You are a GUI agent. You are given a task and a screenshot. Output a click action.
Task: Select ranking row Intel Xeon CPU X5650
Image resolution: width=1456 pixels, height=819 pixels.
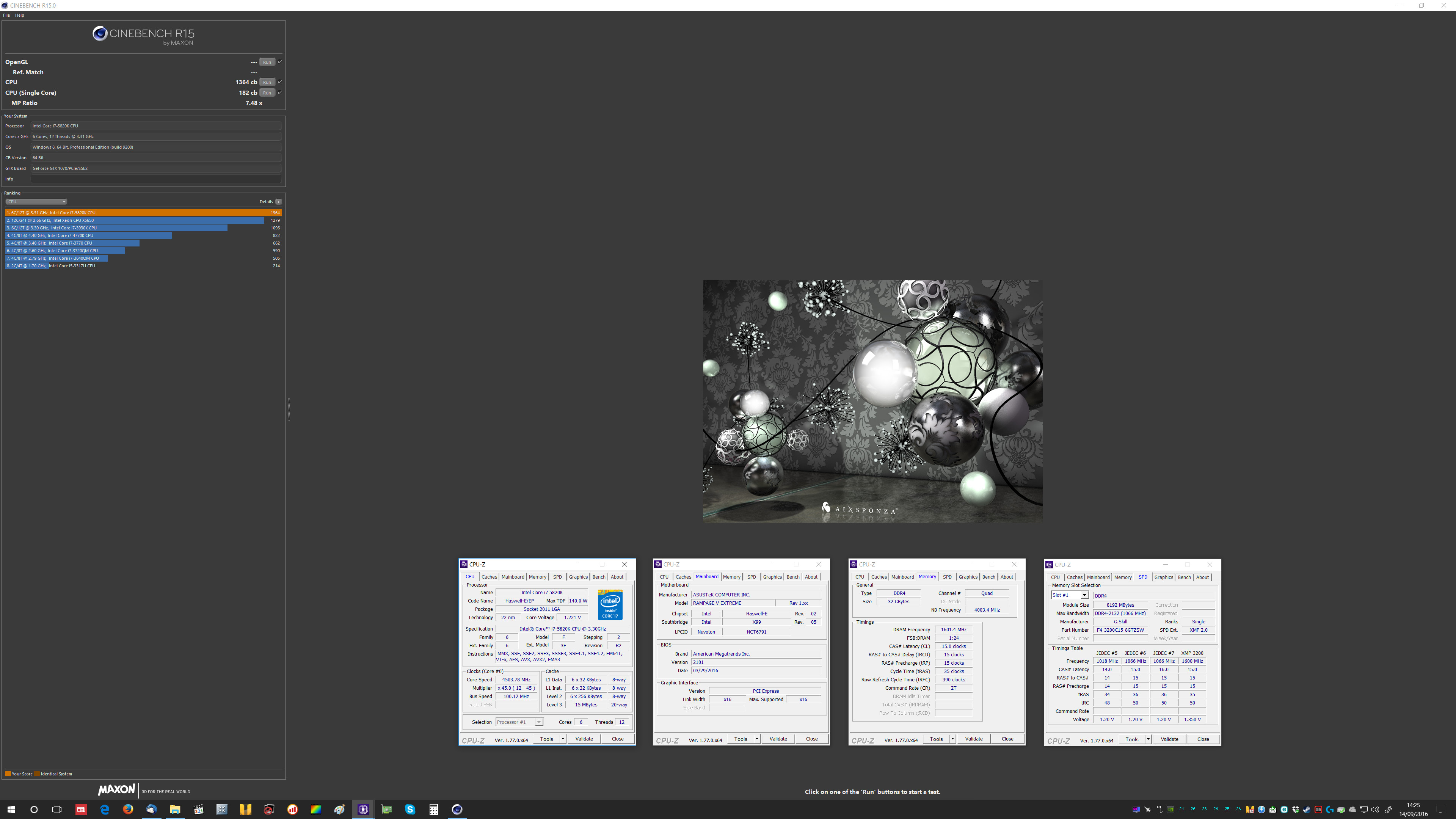(x=143, y=220)
